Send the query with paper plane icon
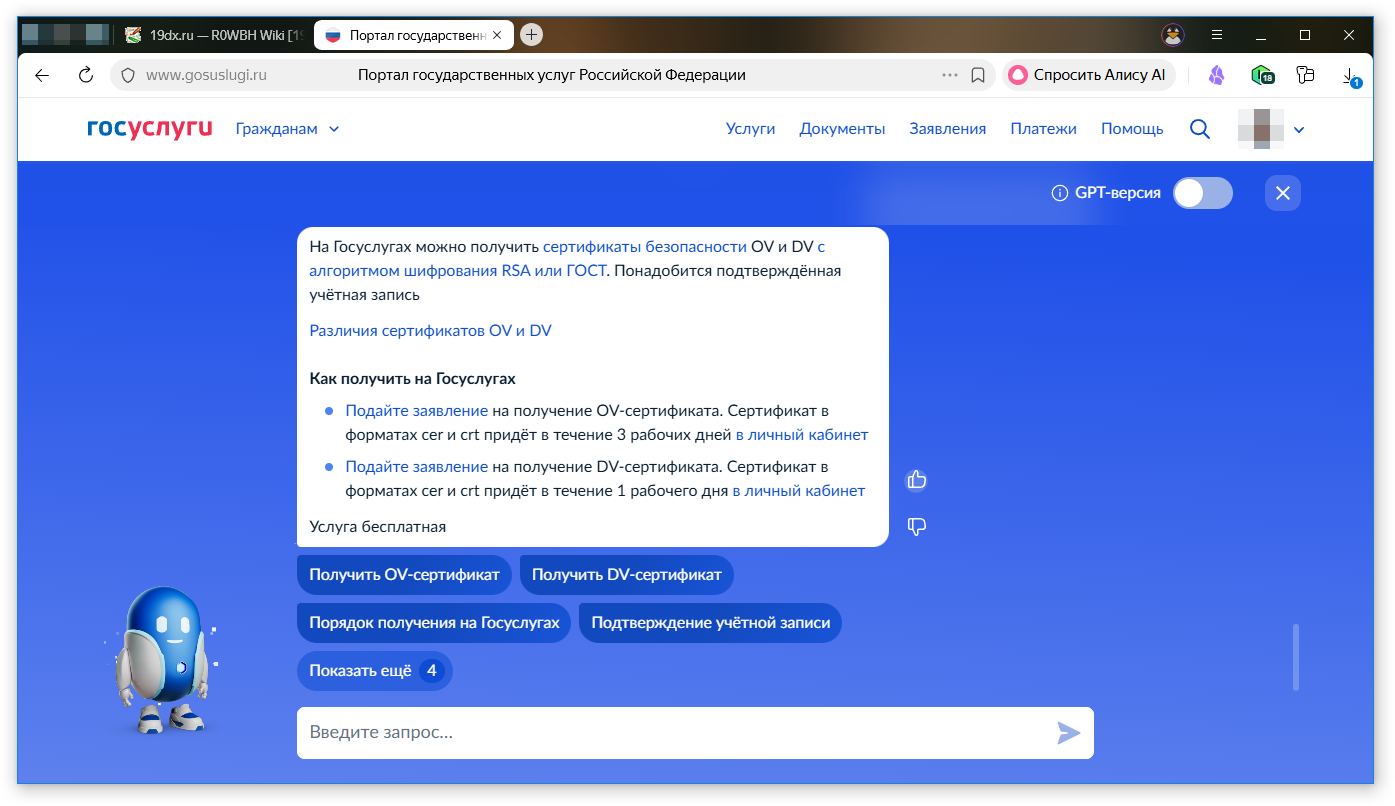Screen dimensions: 1395x806 (1068, 733)
